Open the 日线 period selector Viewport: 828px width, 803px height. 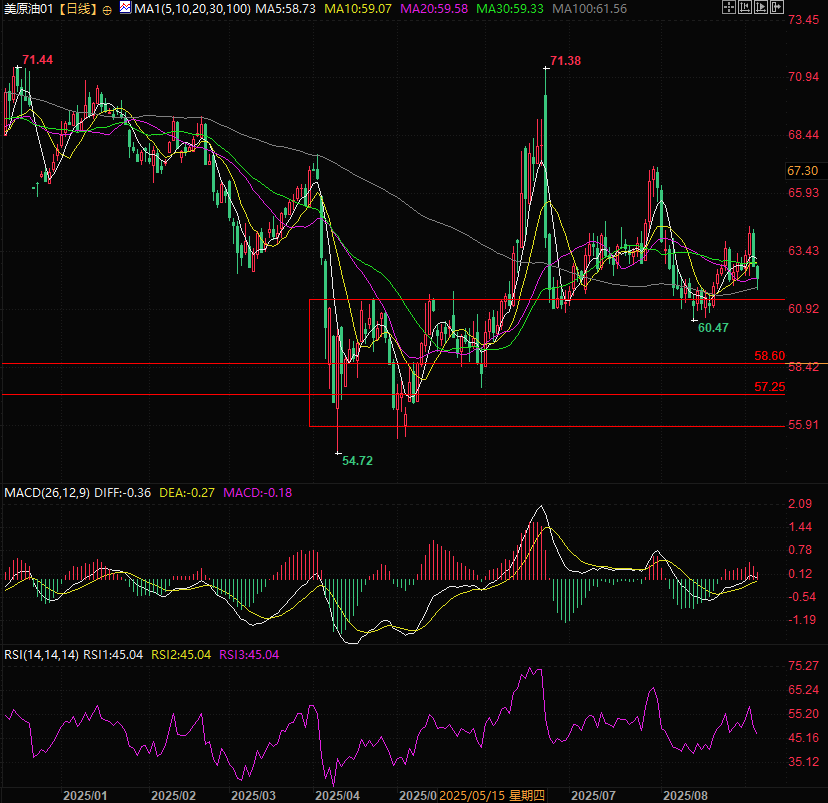(76, 9)
